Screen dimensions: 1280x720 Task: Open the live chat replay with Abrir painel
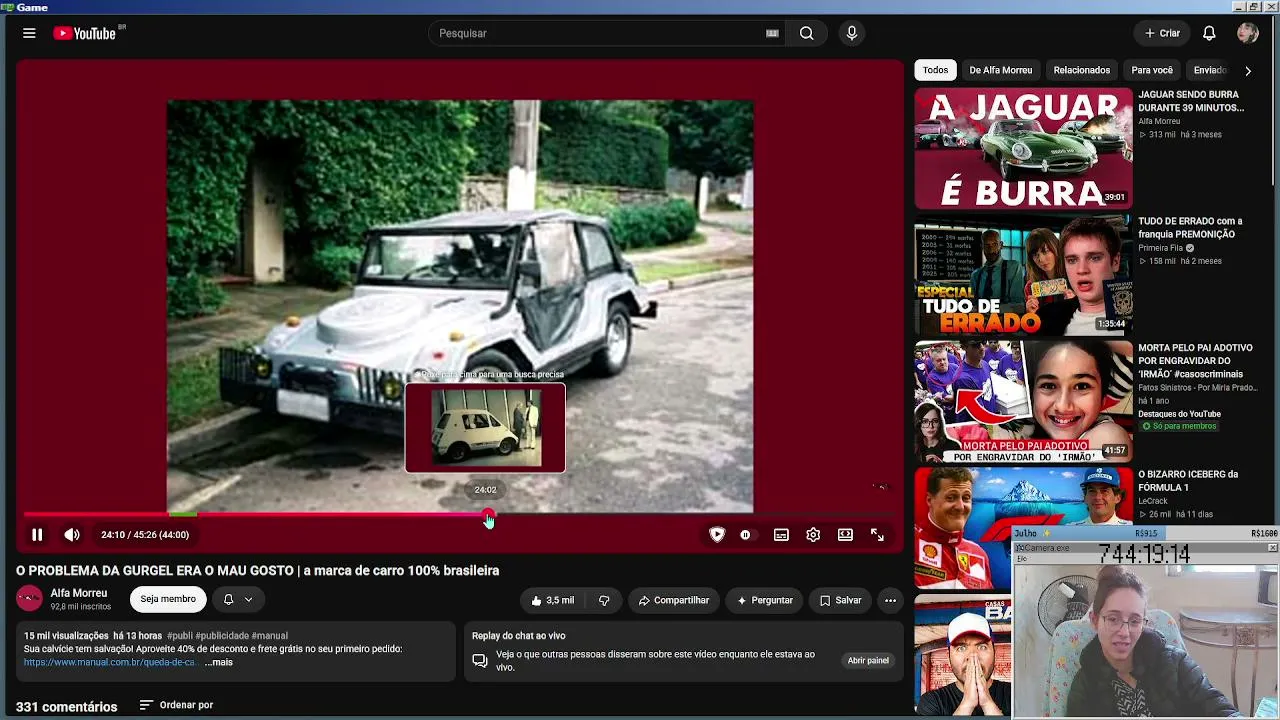(868, 661)
